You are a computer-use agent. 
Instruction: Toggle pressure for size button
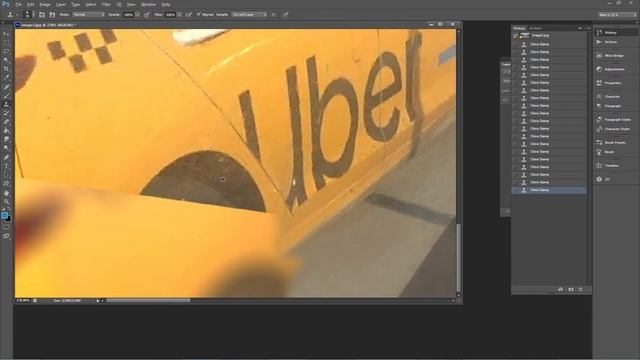286,15
